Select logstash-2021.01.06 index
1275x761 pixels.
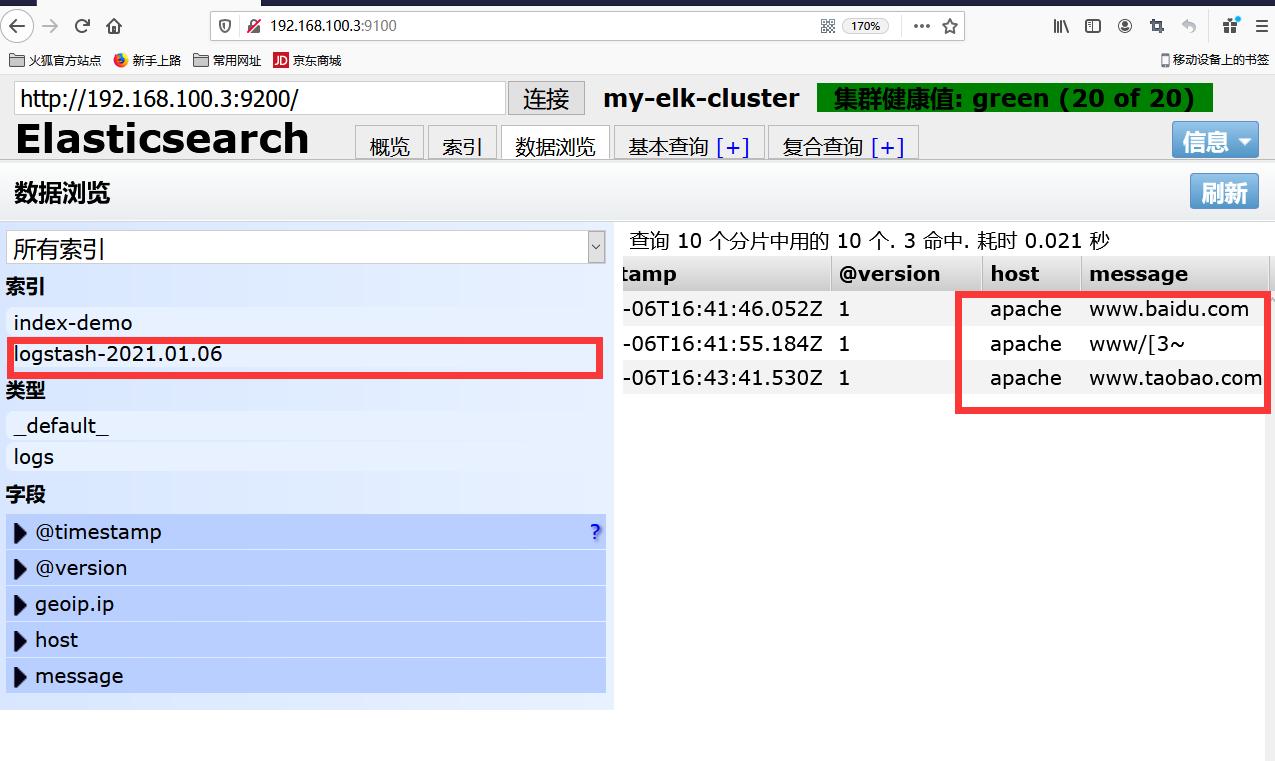coord(305,355)
